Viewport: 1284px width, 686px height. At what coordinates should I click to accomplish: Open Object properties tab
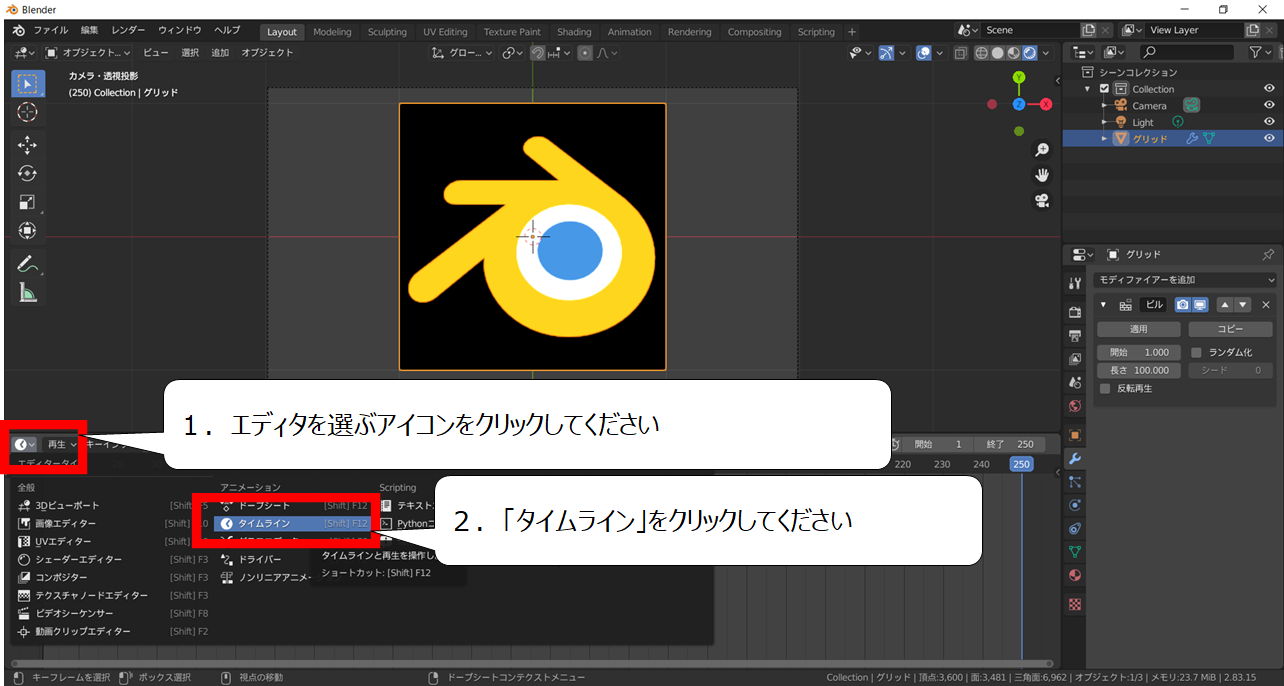(x=1075, y=434)
